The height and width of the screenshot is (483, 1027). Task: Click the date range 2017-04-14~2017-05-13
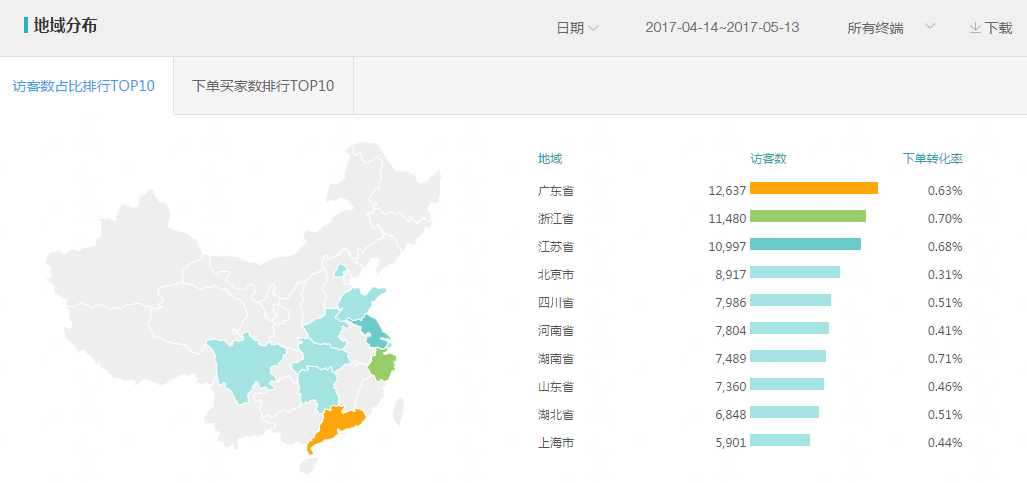(722, 28)
